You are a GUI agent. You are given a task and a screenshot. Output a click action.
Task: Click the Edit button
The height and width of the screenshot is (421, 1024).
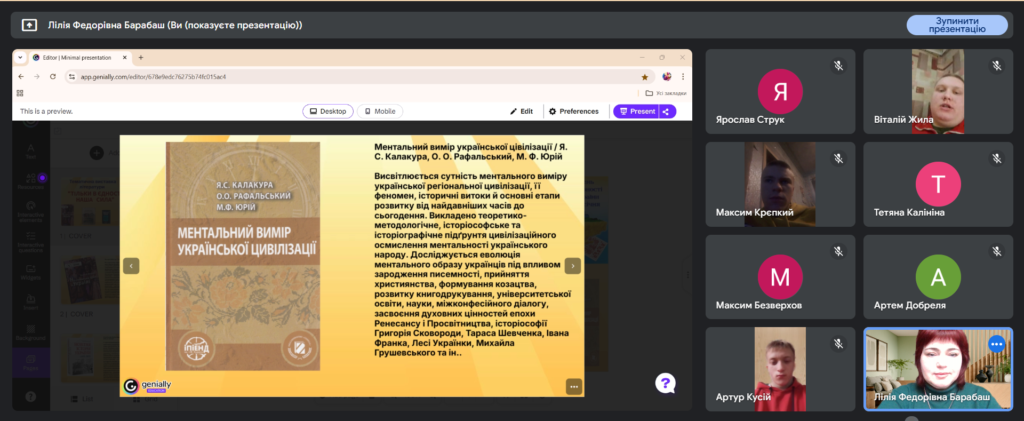pos(521,111)
